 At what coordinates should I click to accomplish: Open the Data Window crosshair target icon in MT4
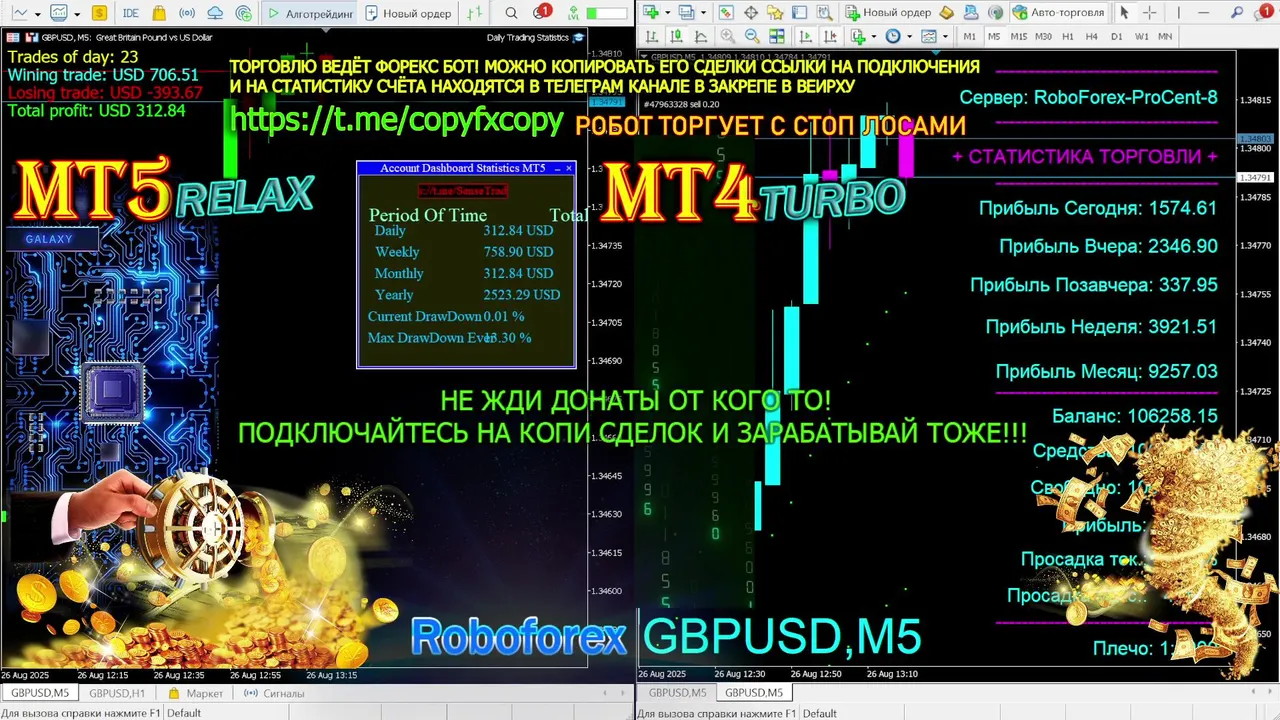click(751, 12)
